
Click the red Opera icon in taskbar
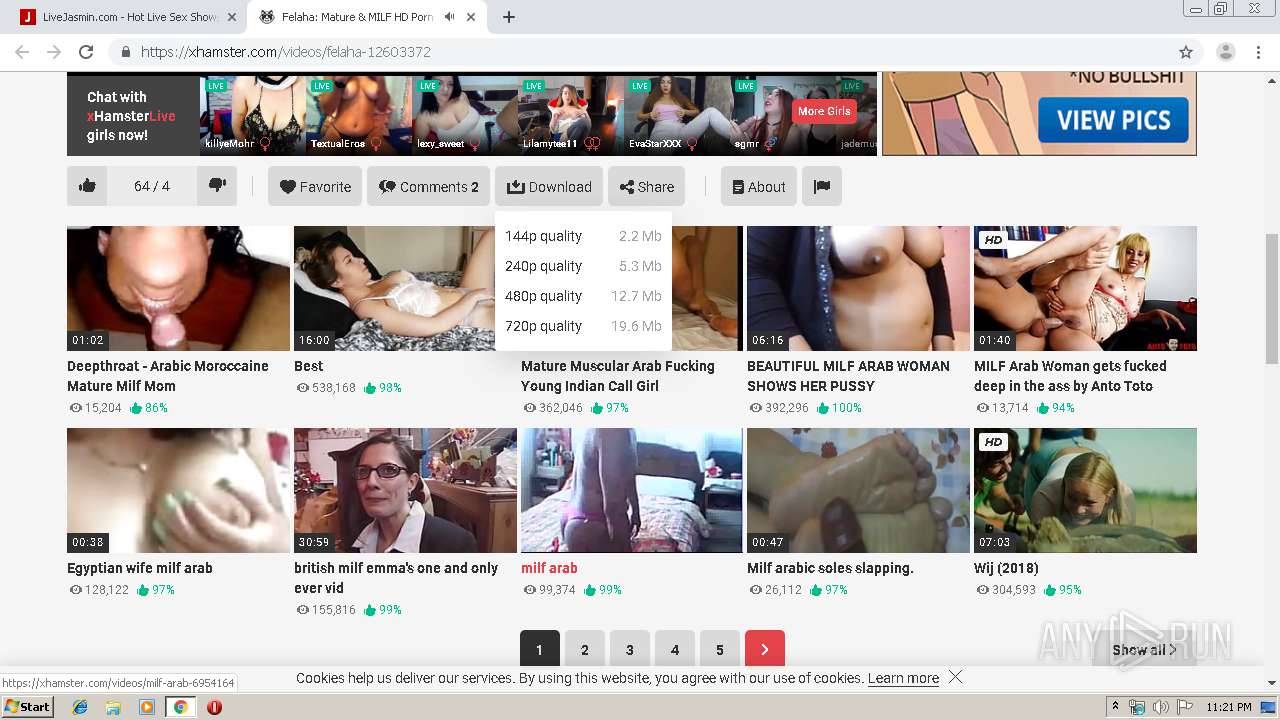pos(214,707)
